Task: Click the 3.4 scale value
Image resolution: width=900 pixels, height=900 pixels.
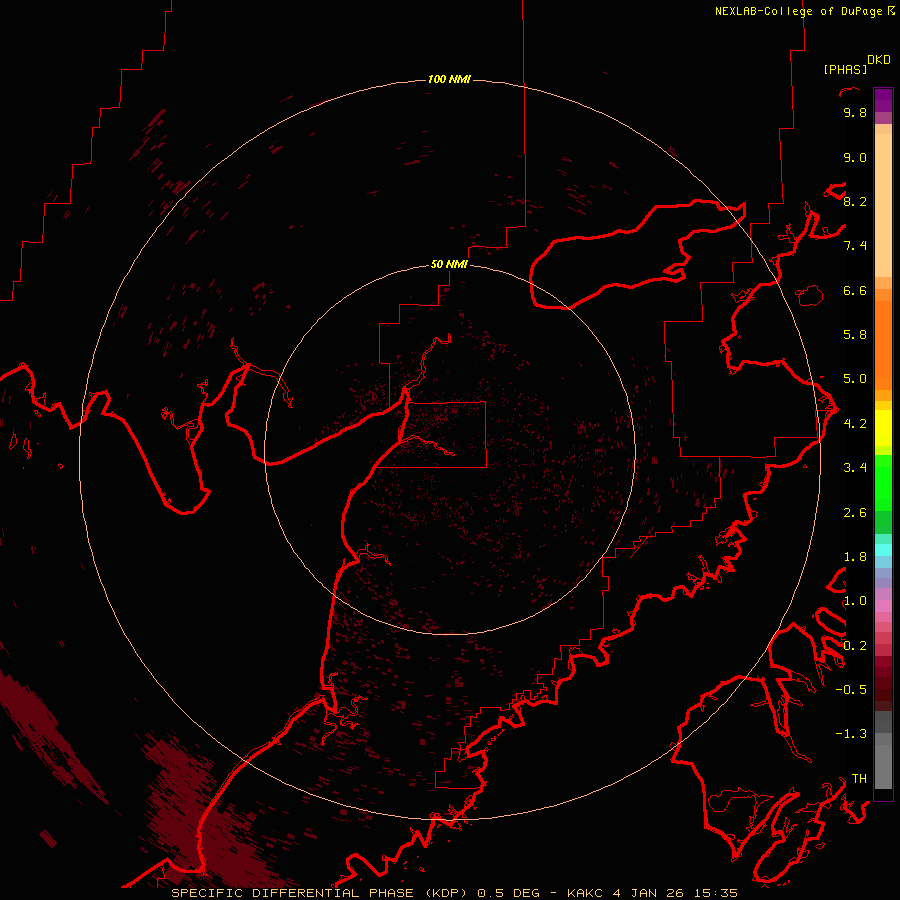Action: (x=855, y=468)
